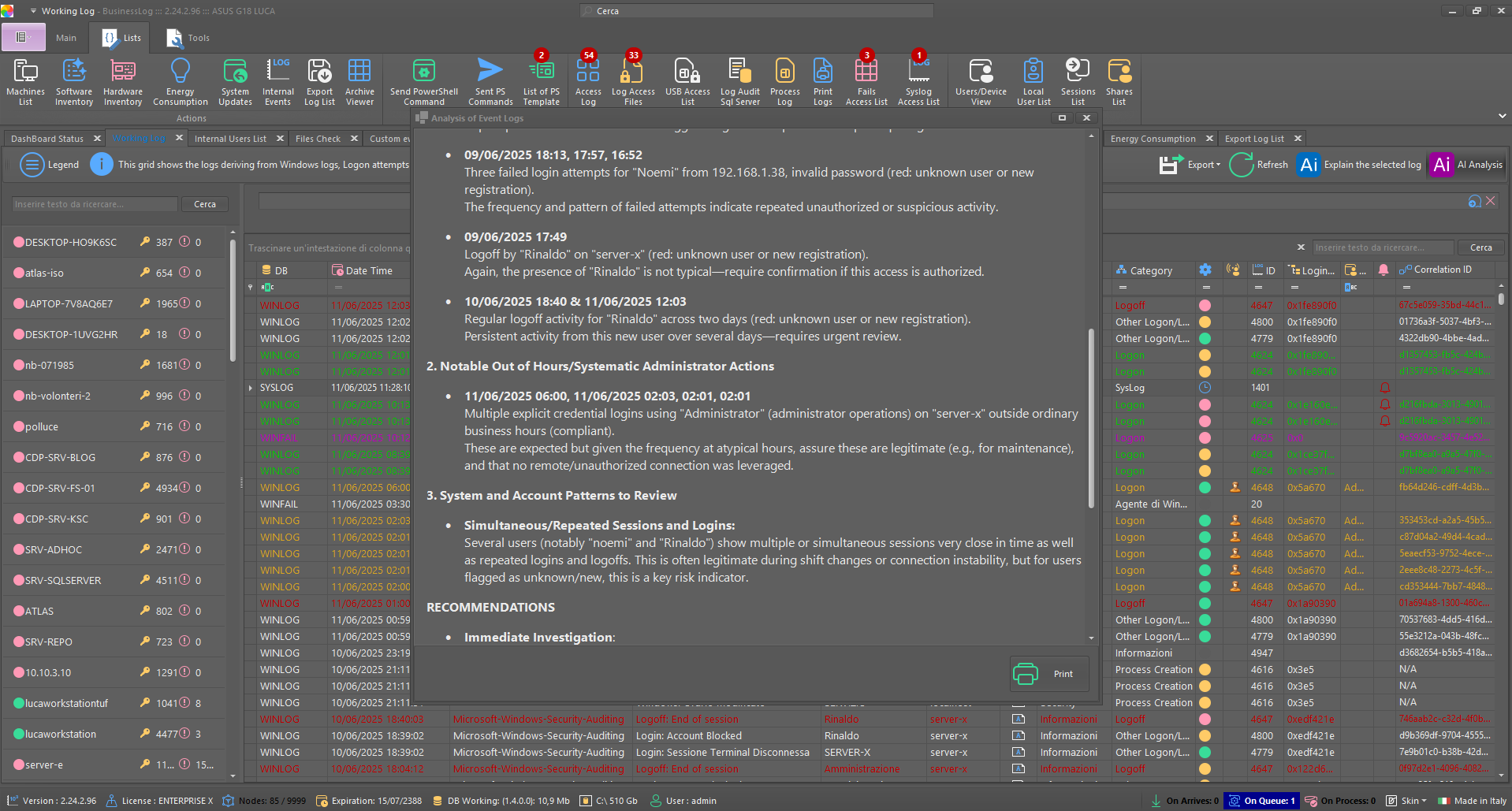
Task: Open the grid column settings gear
Action: tap(1205, 270)
